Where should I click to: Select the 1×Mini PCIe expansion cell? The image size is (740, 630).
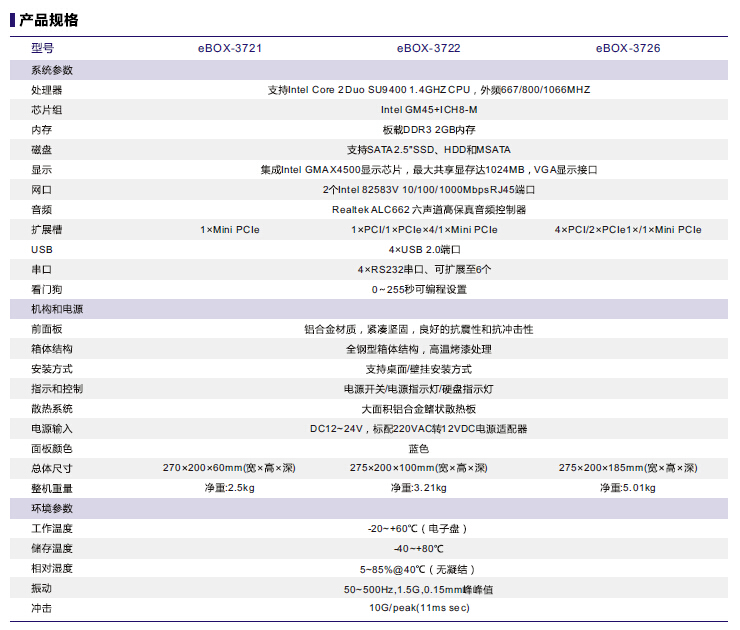click(x=230, y=230)
